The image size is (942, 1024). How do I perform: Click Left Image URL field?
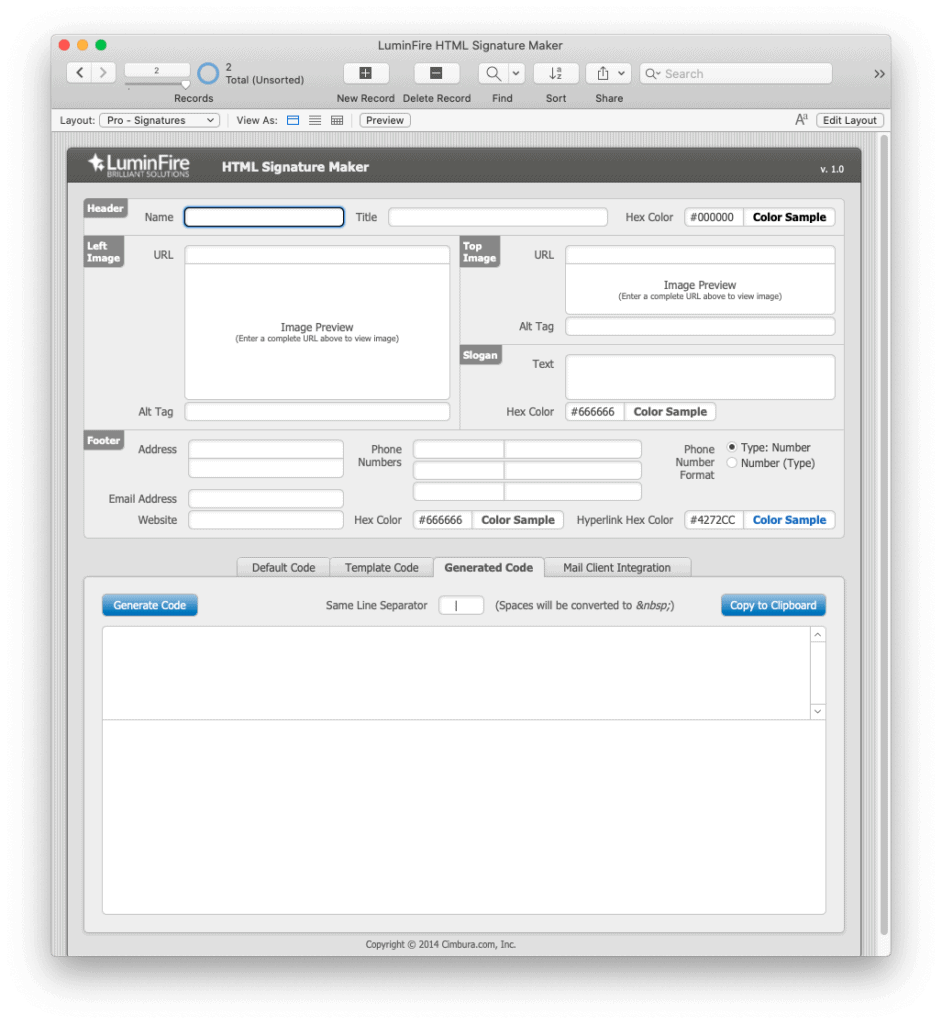point(317,255)
